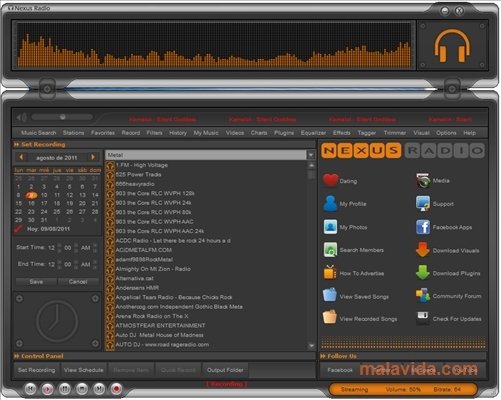Select station Auto DJ Metal House of Madness

tap(159, 335)
